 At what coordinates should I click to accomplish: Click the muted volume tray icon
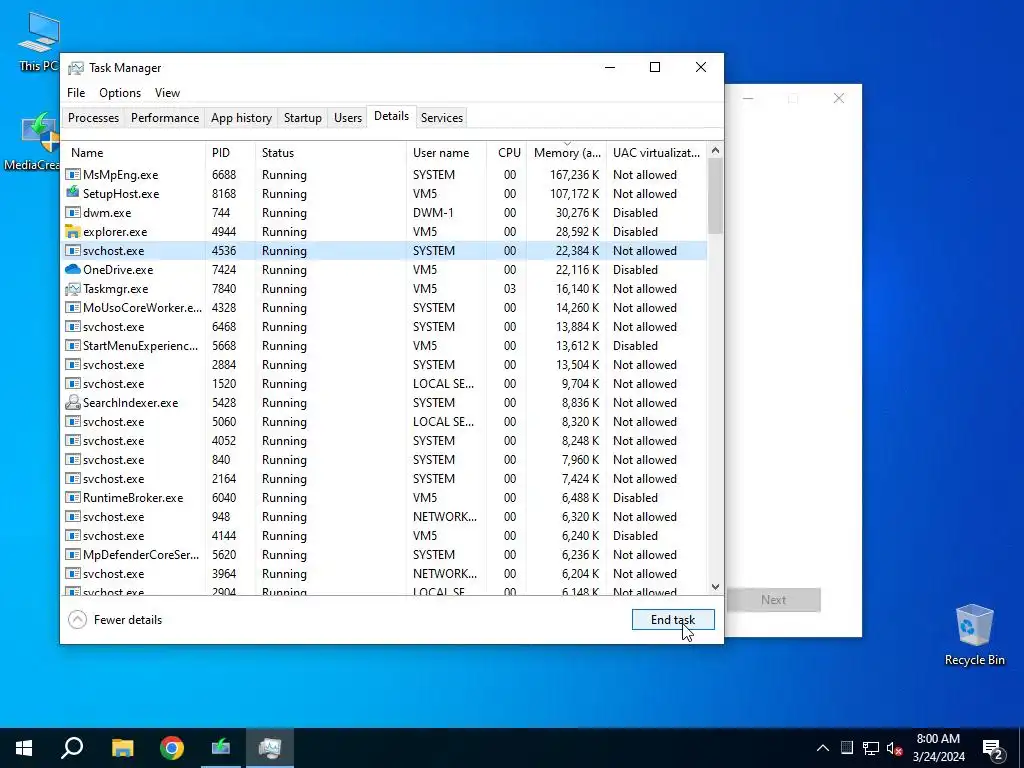pos(895,748)
